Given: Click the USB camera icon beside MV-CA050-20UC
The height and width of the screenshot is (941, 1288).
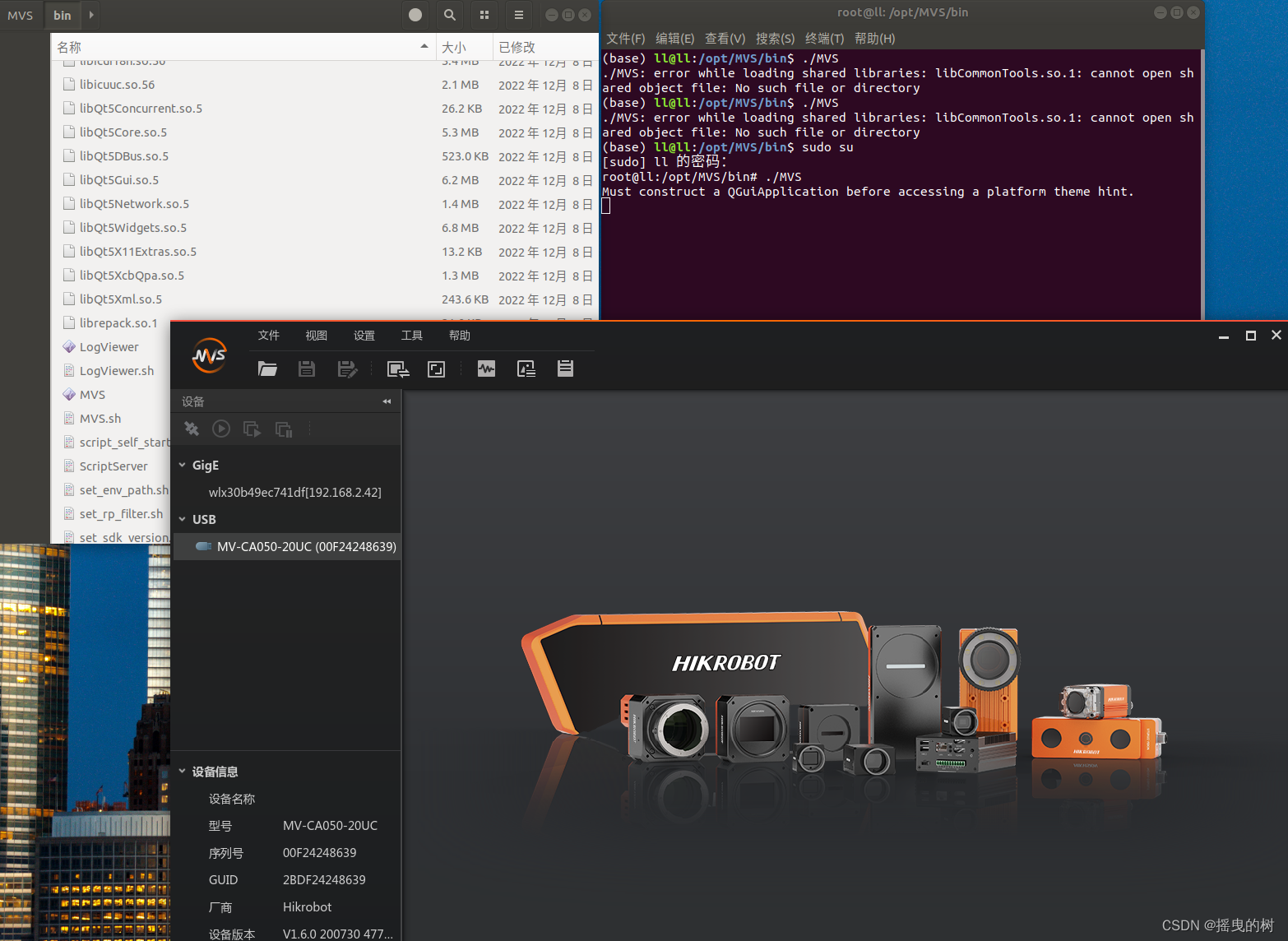Looking at the screenshot, I should tap(203, 546).
